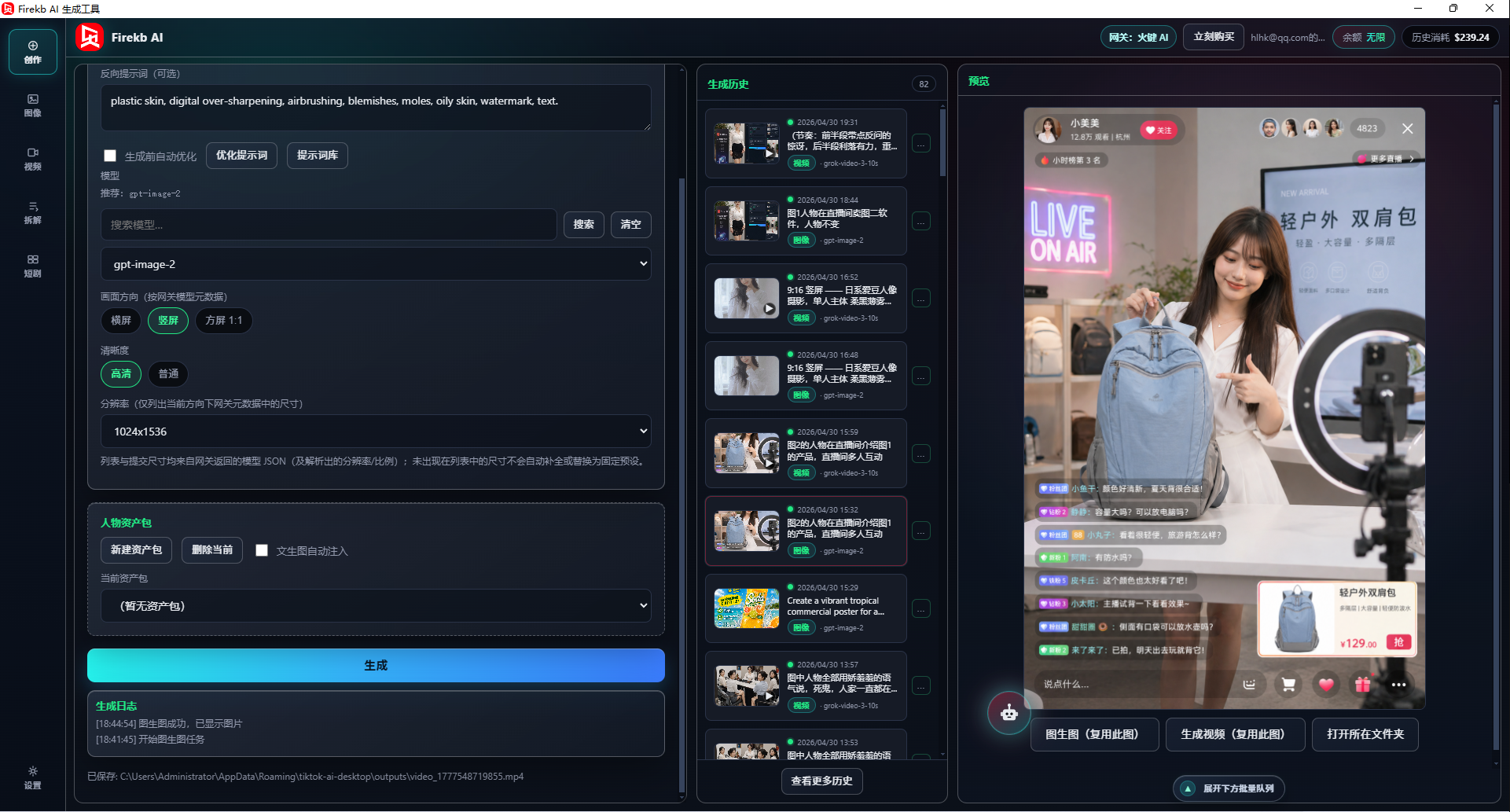Screen dimensions: 1510x812
Task: Enable the 生成前自动优化 checkbox
Action: tap(110, 156)
